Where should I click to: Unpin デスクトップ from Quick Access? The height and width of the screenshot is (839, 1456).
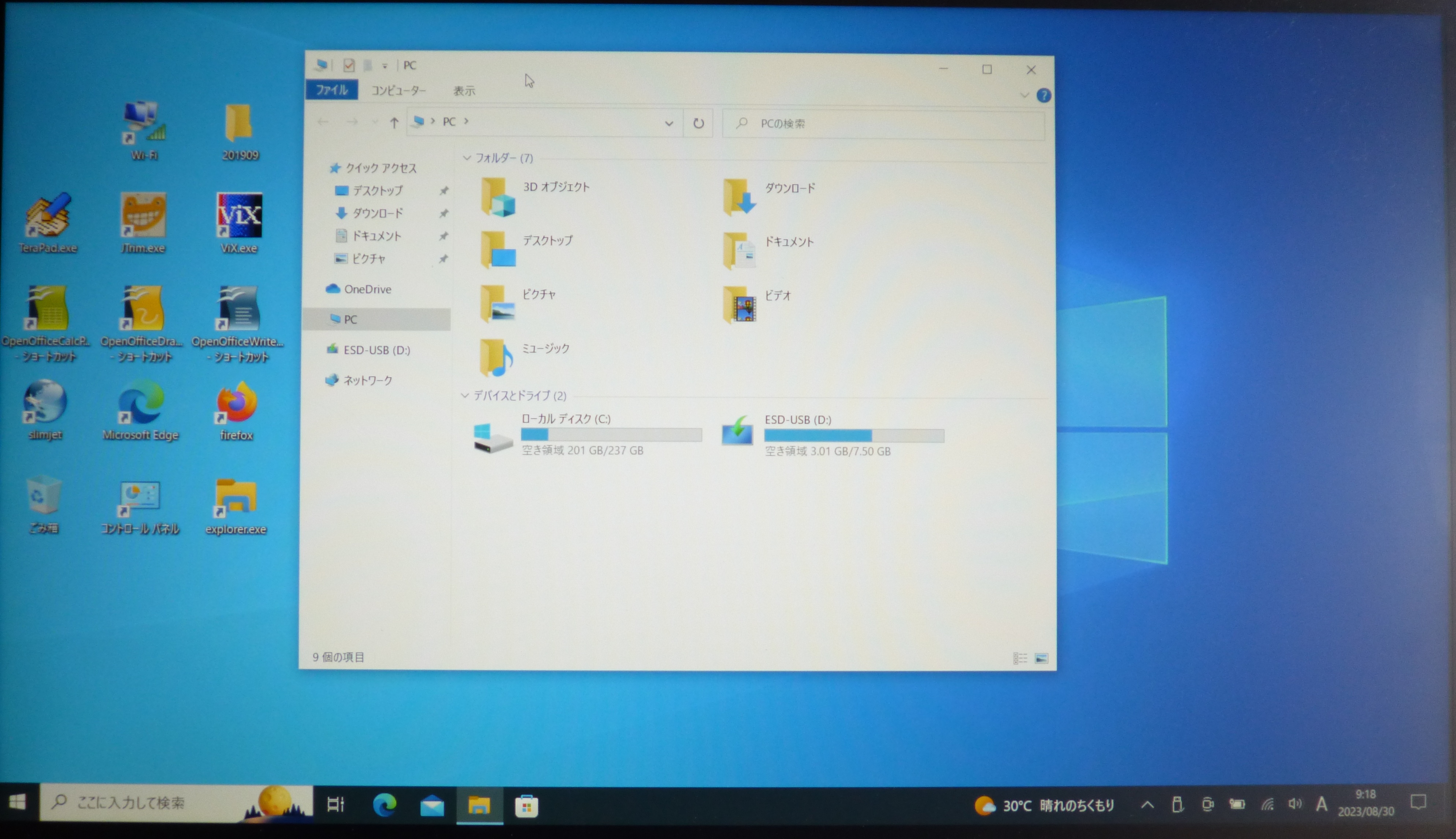point(444,191)
